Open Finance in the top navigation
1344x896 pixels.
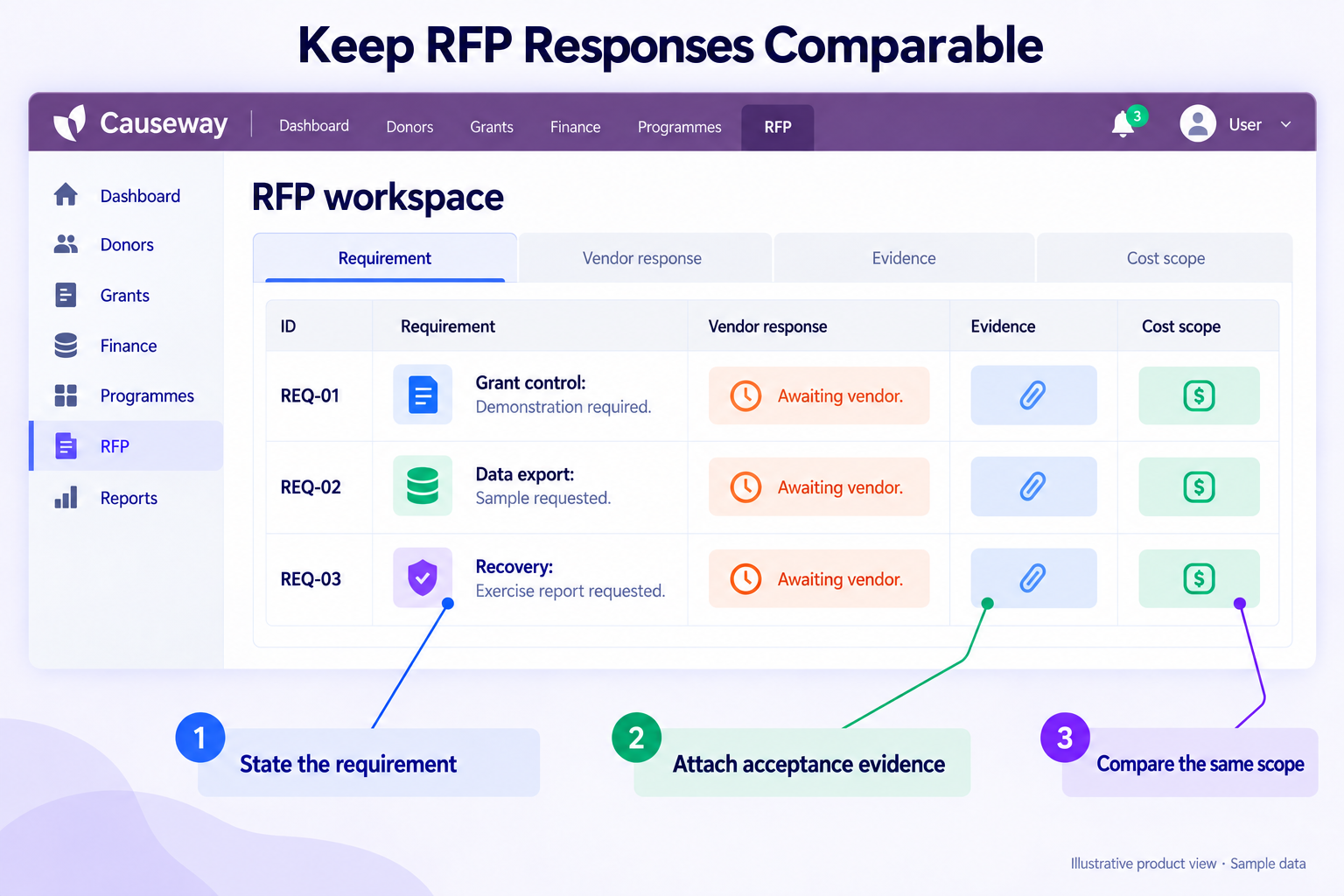point(575,127)
